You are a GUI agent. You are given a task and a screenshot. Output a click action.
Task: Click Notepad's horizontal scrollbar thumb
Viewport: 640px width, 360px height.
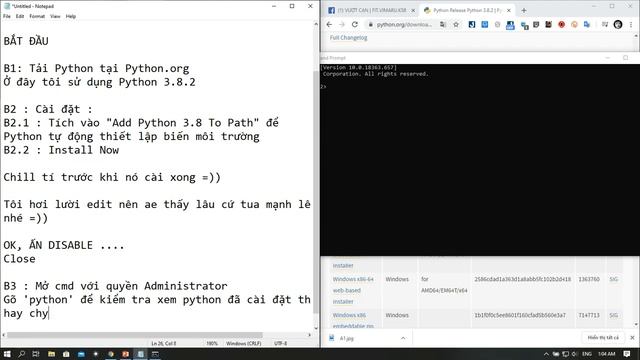[x=135, y=335]
